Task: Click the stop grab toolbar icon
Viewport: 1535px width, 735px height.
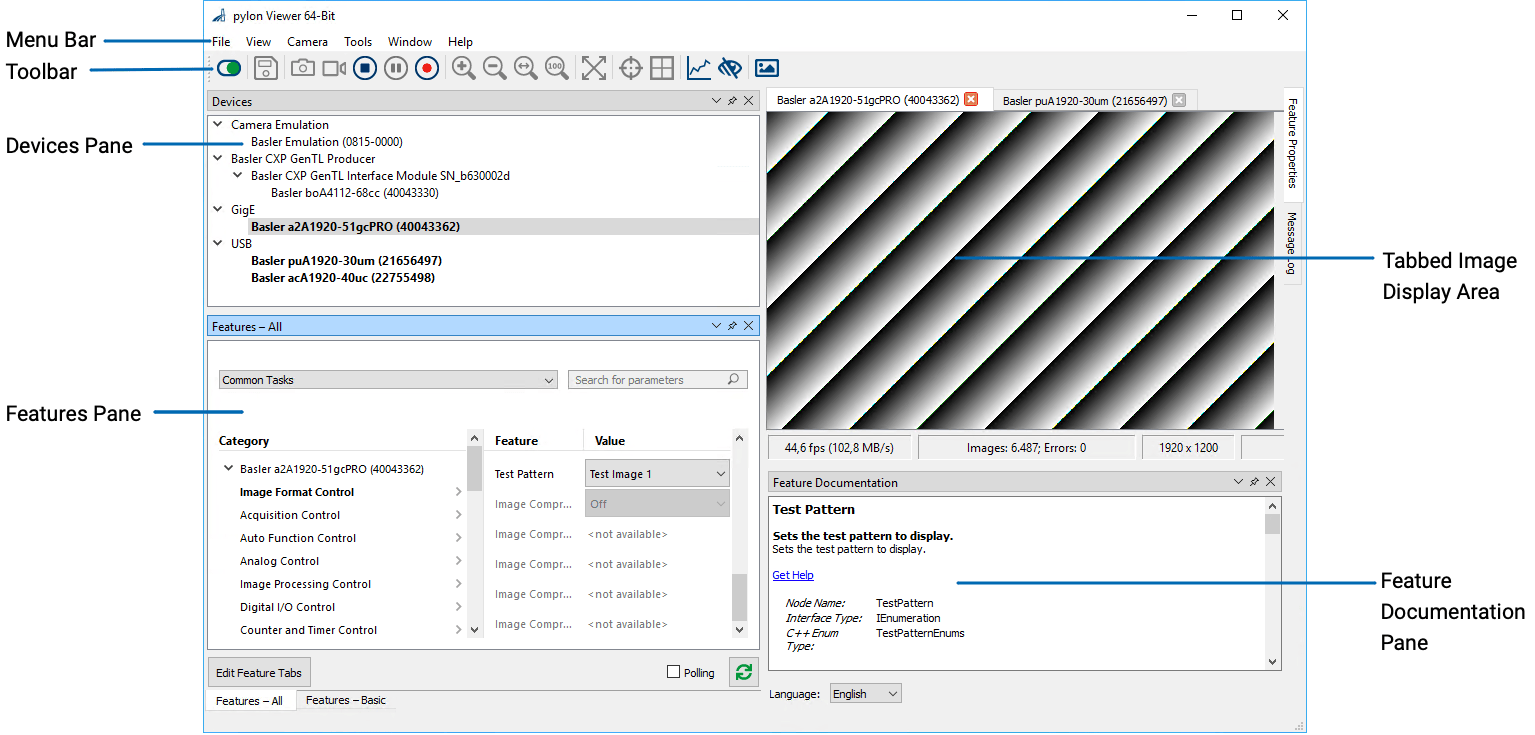Action: coord(365,68)
